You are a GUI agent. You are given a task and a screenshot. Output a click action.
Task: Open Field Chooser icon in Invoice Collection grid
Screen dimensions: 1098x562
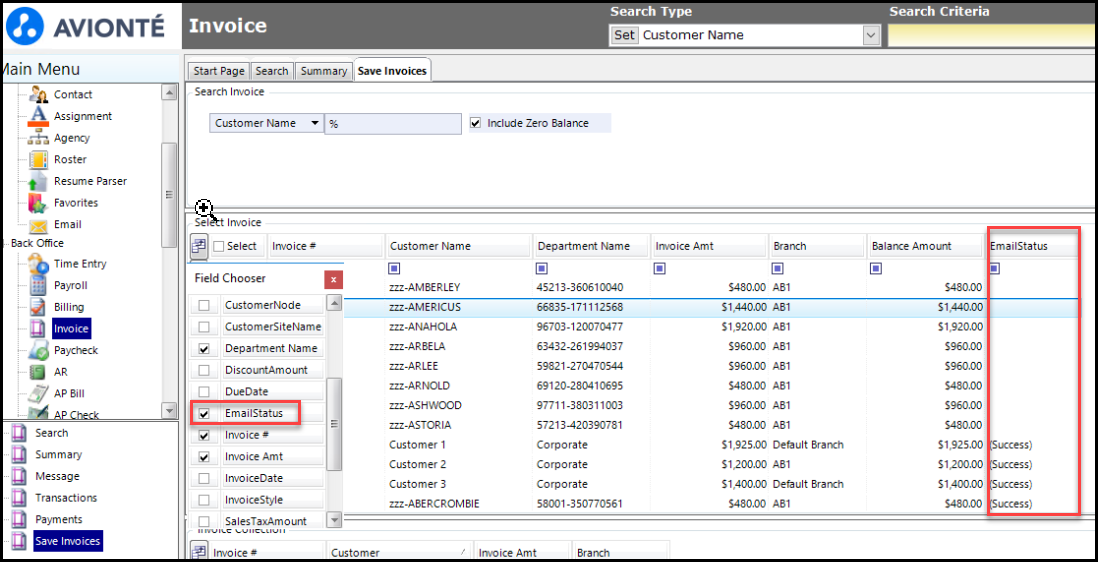click(199, 552)
